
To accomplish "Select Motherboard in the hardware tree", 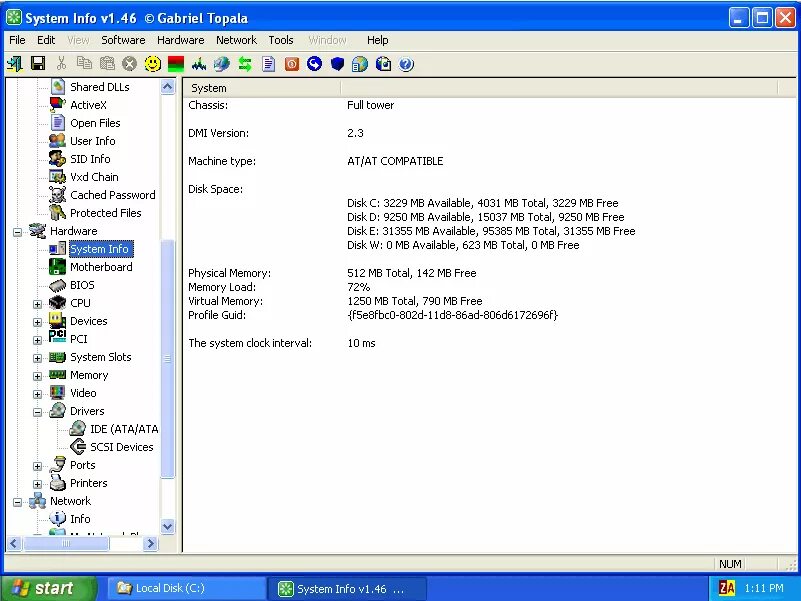I will pos(101,267).
